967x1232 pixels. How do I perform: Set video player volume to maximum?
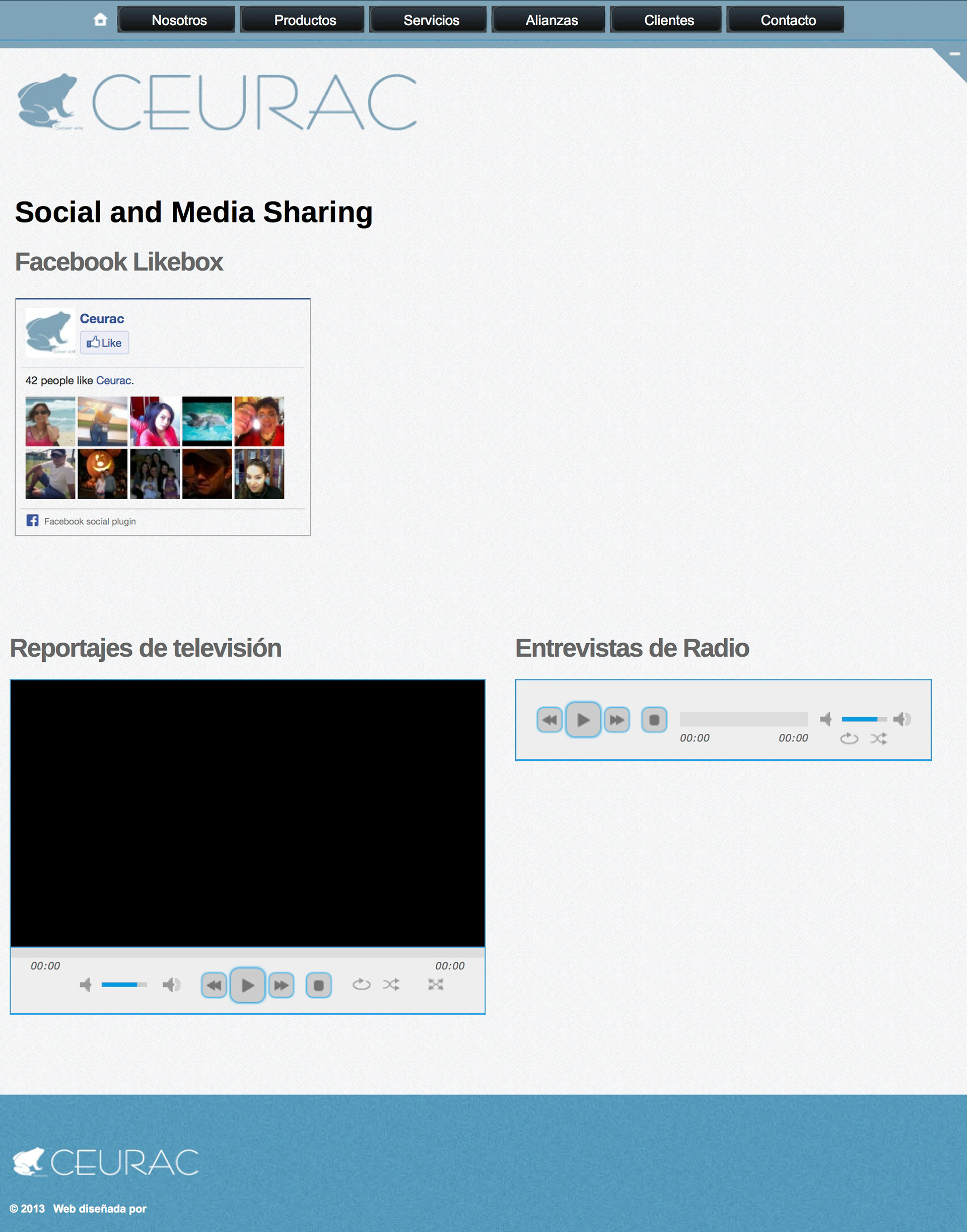pos(172,985)
